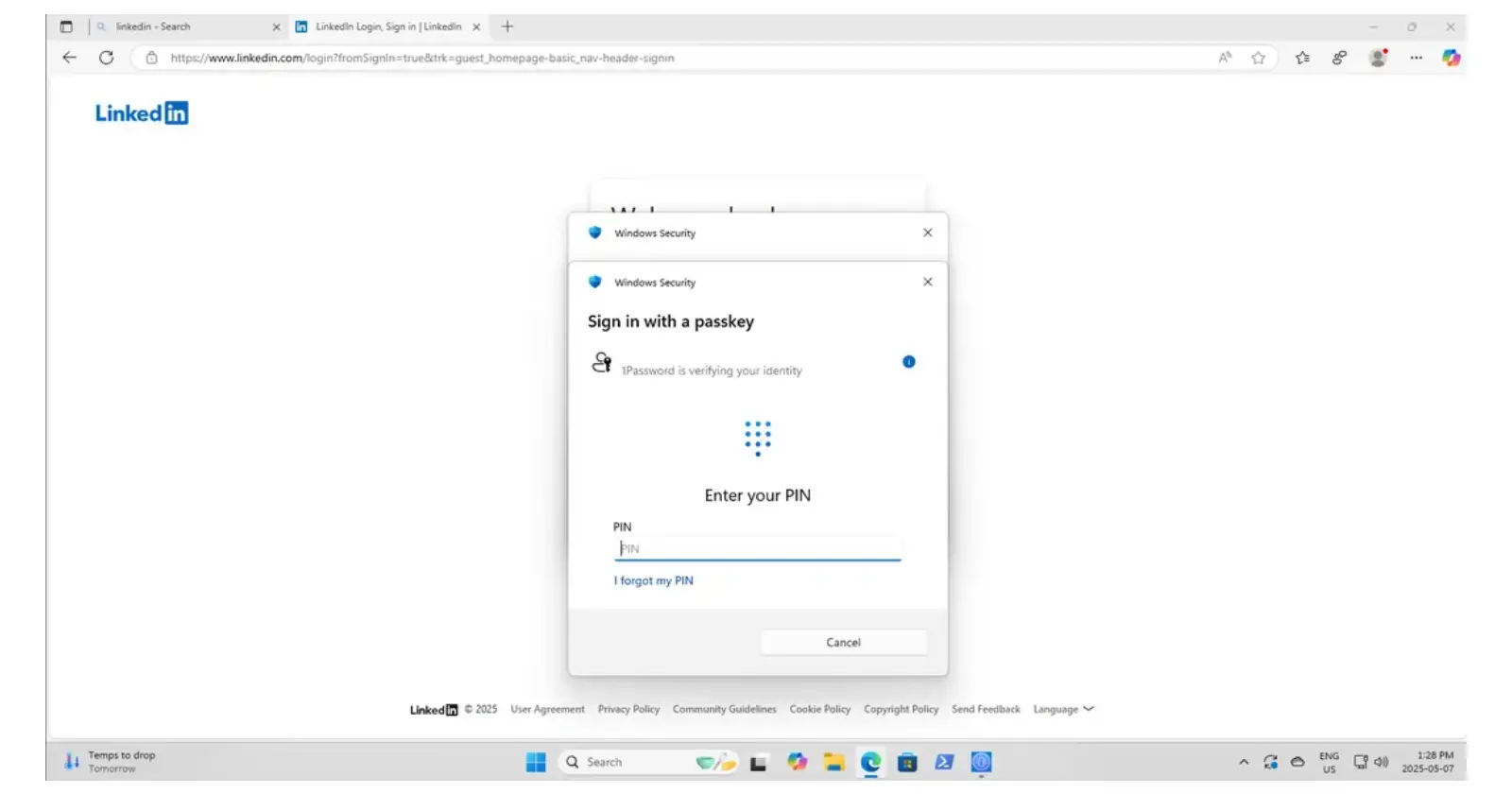Open Read aloud icon in address bar
The image size is (1512, 794).
pos(1225,58)
